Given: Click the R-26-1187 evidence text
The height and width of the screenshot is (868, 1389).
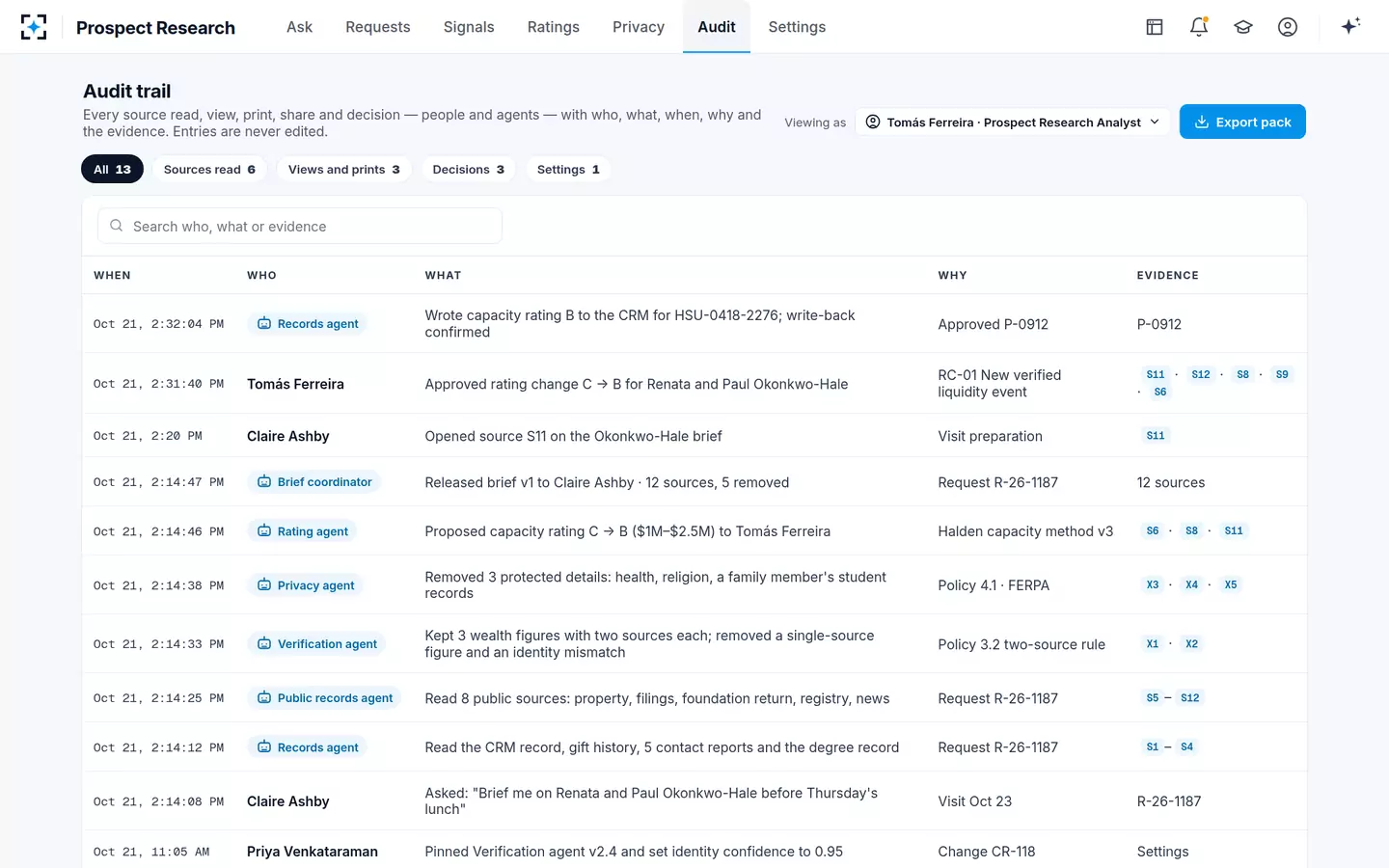Looking at the screenshot, I should click(x=1169, y=801).
